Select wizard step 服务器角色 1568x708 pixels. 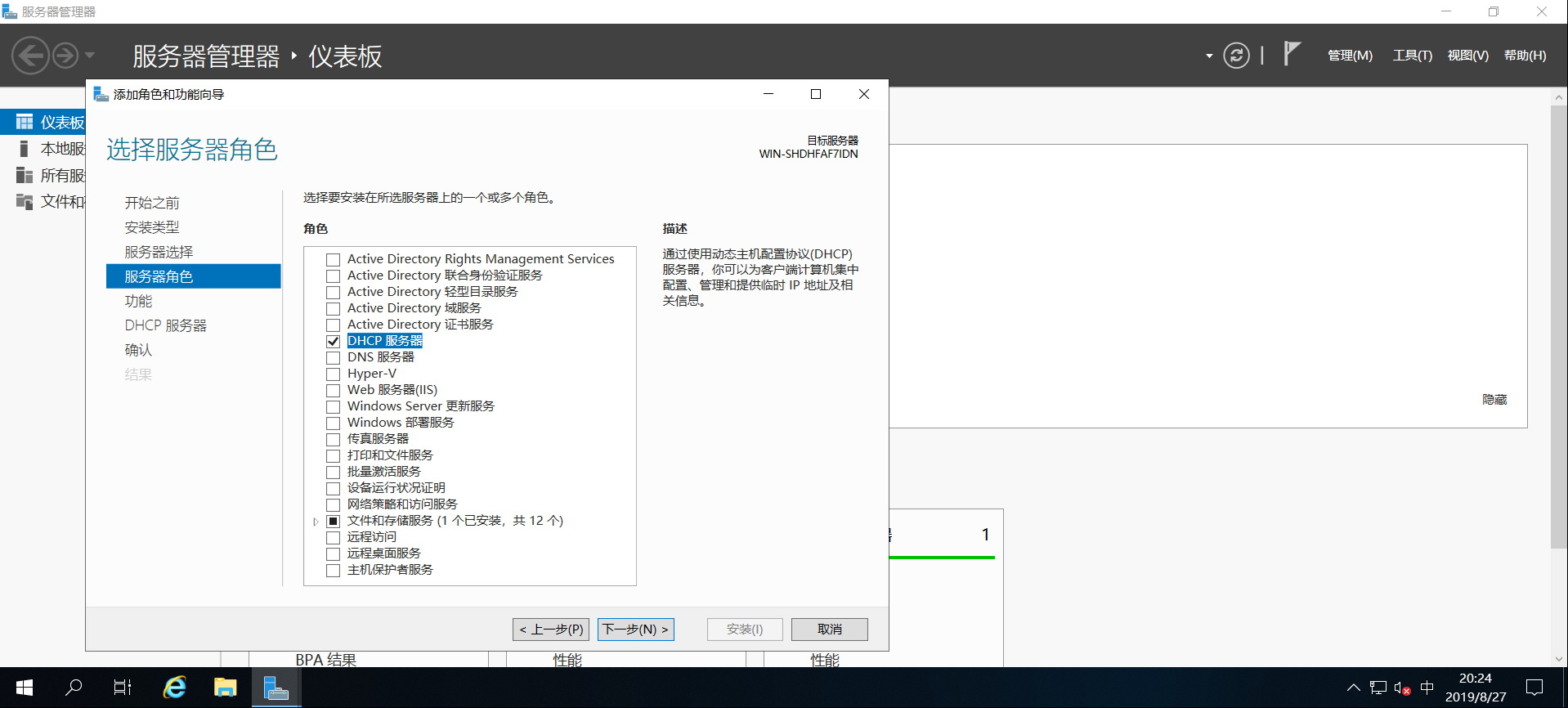coord(193,276)
